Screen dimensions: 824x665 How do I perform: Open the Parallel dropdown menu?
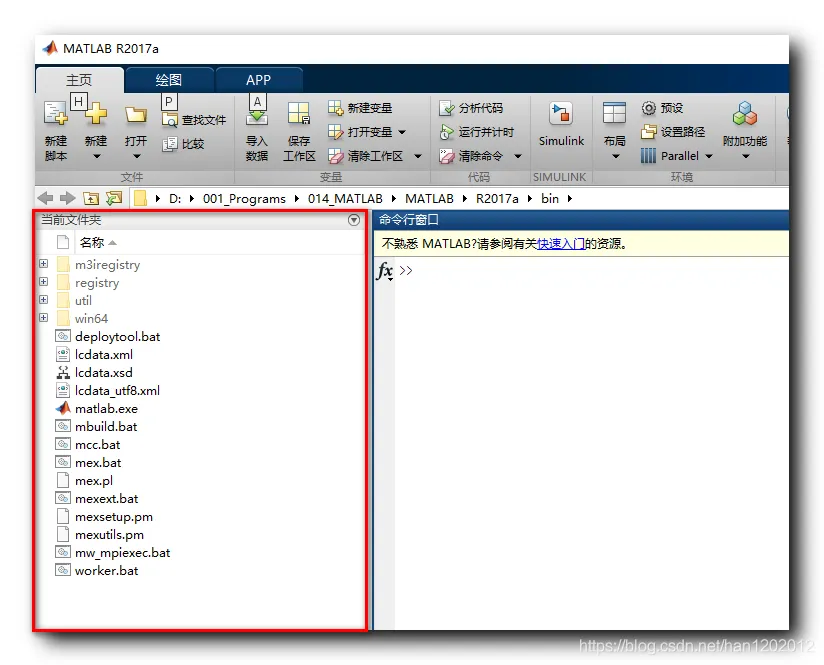click(x=709, y=156)
